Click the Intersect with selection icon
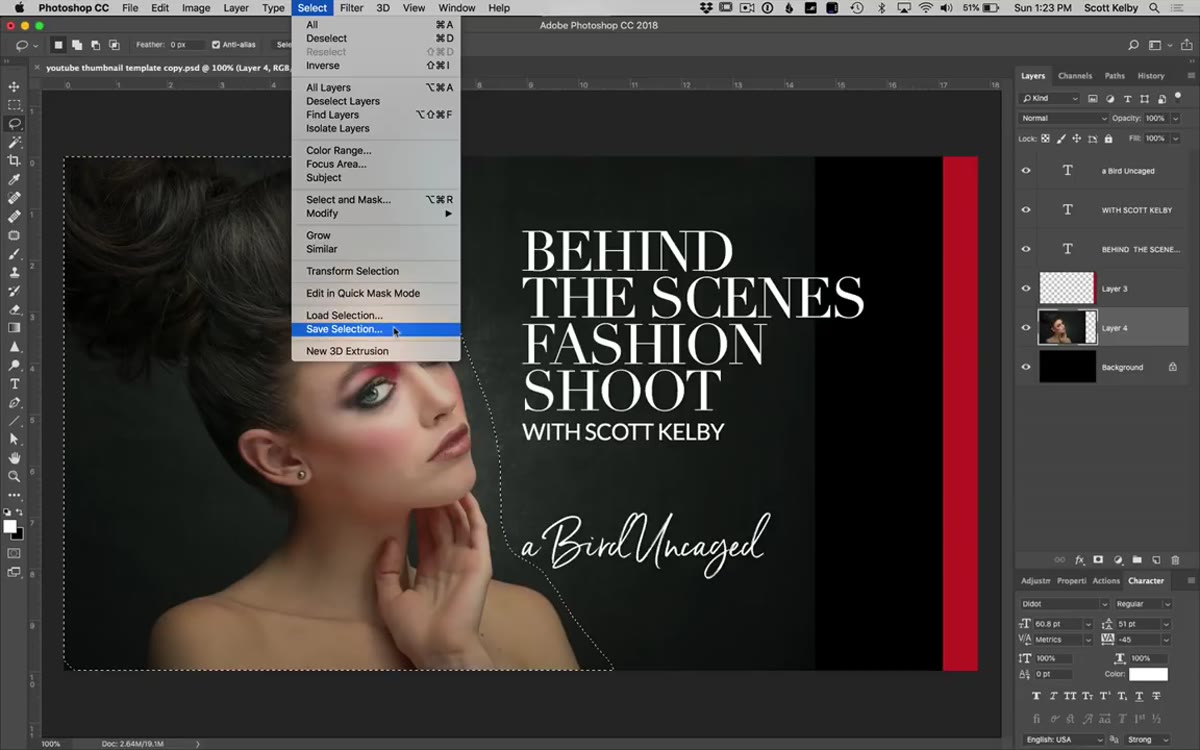 click(113, 45)
